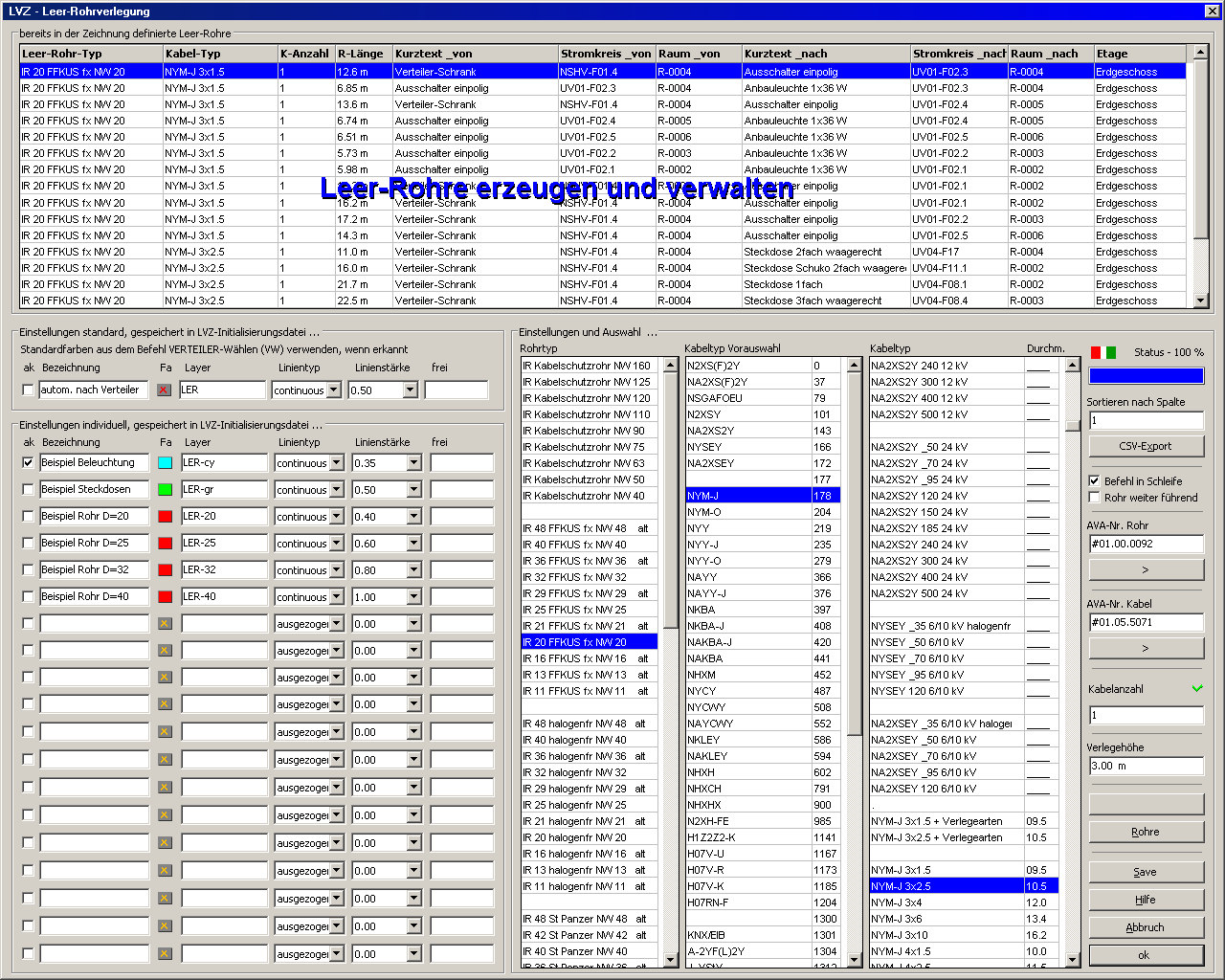The width and height of the screenshot is (1225, 980).
Task: Toggle the Befehl in Schleife checkbox
Action: coord(1095,481)
